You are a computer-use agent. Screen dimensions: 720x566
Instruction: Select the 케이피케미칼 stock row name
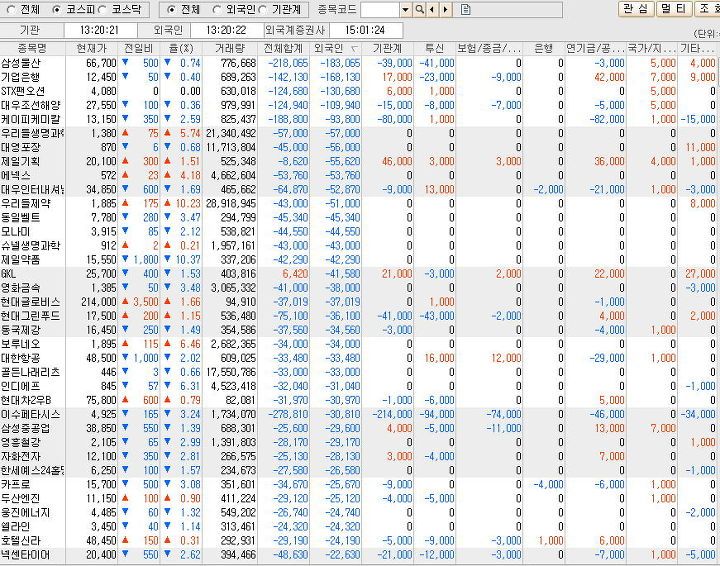30,119
